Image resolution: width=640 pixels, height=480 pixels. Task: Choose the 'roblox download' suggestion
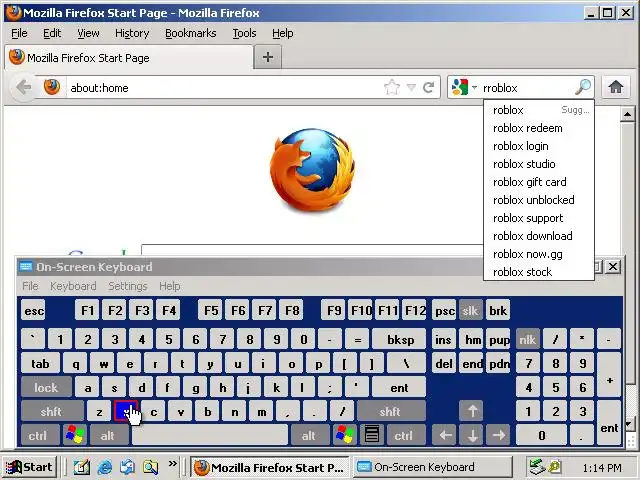(539, 236)
